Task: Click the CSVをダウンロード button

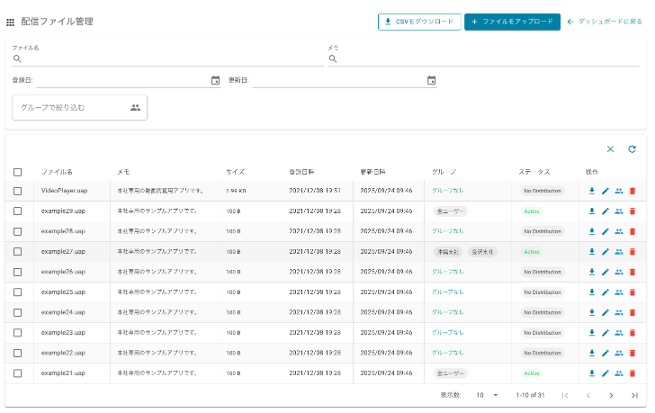Action: point(419,21)
